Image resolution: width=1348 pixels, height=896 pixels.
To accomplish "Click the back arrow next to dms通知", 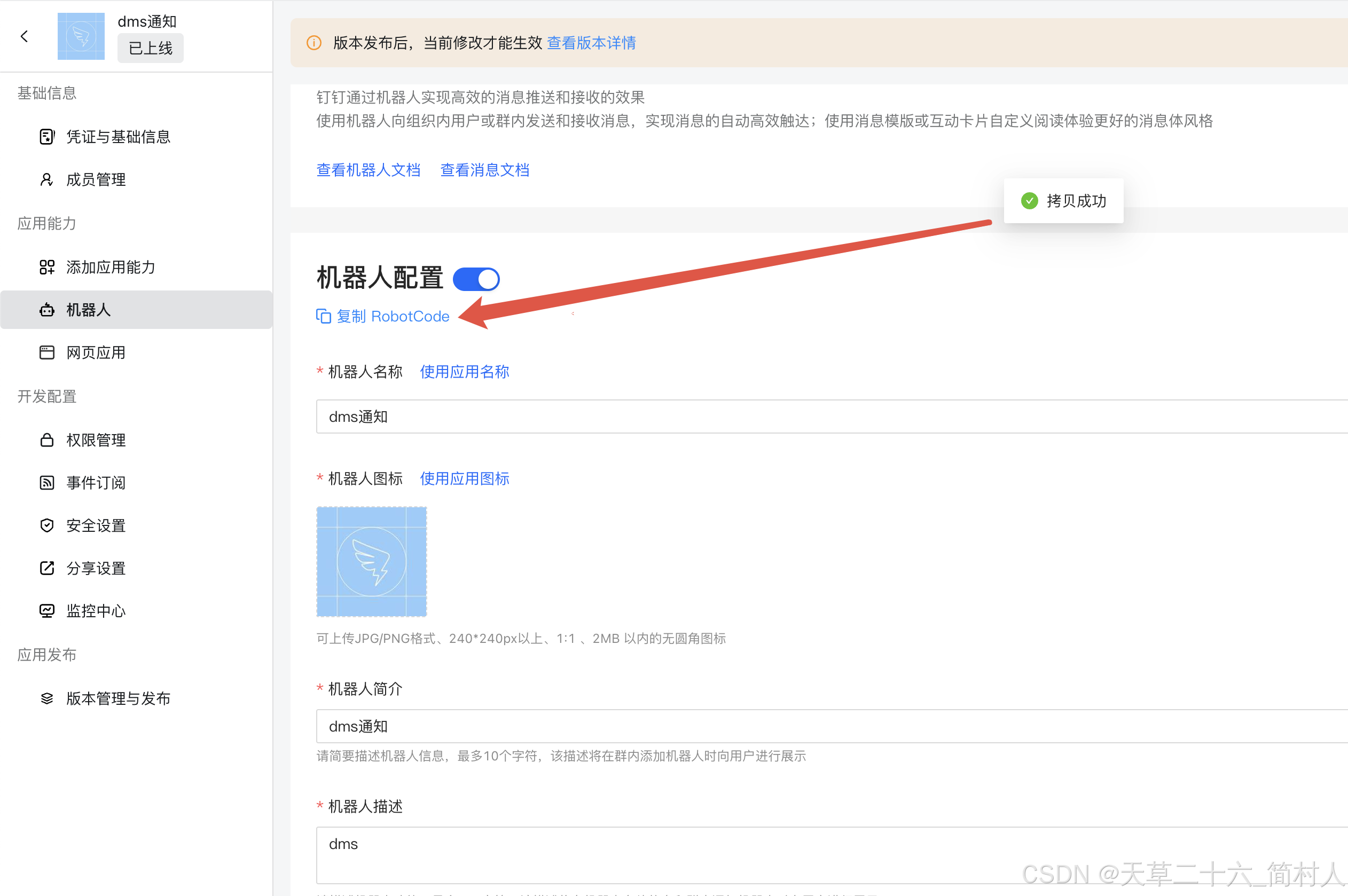I will pyautogui.click(x=25, y=36).
